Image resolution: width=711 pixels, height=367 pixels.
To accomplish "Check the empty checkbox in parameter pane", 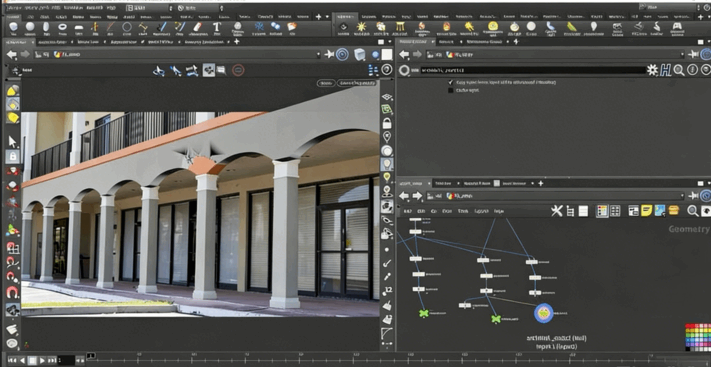I will 451,90.
